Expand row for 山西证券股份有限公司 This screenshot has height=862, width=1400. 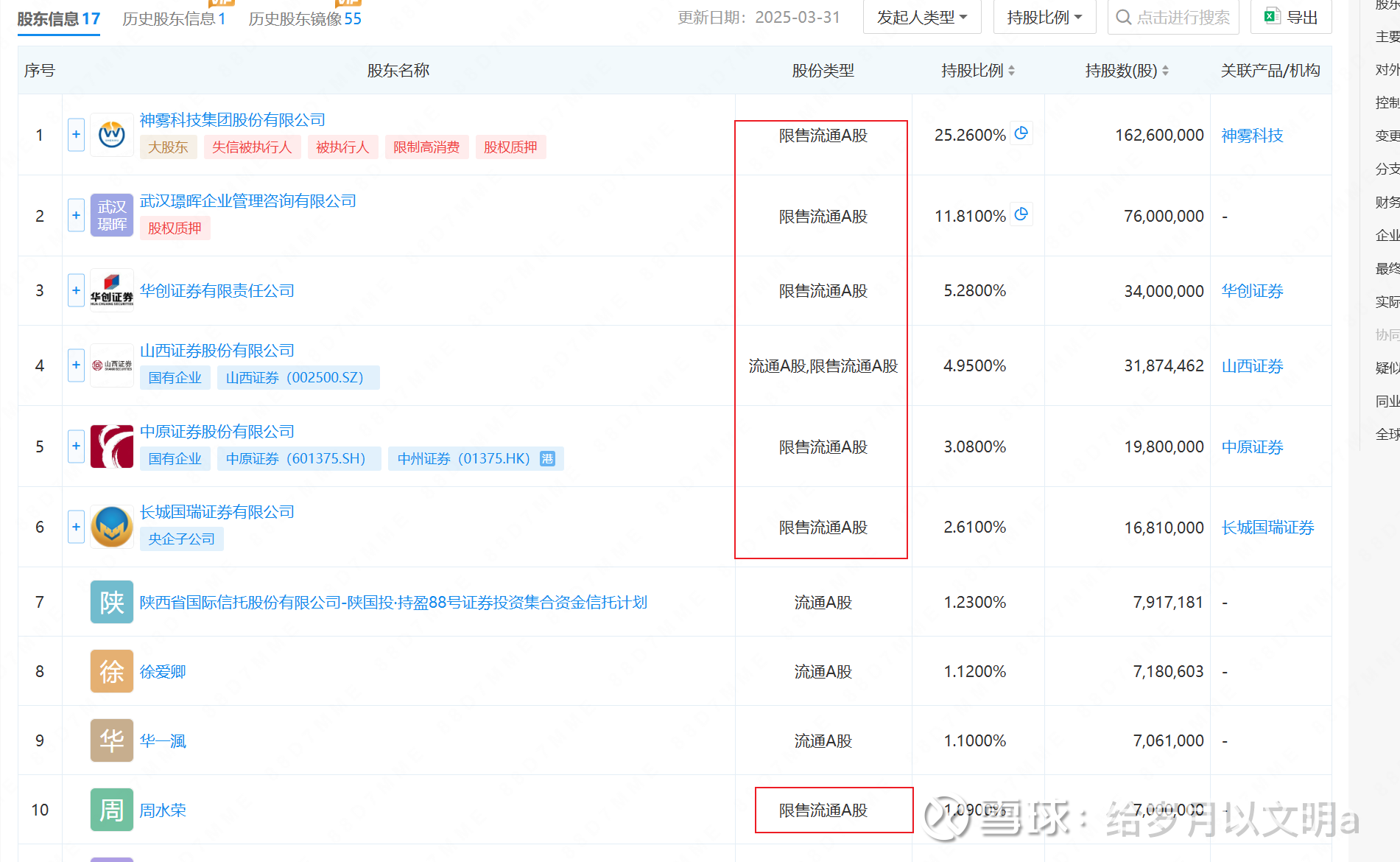(76, 365)
